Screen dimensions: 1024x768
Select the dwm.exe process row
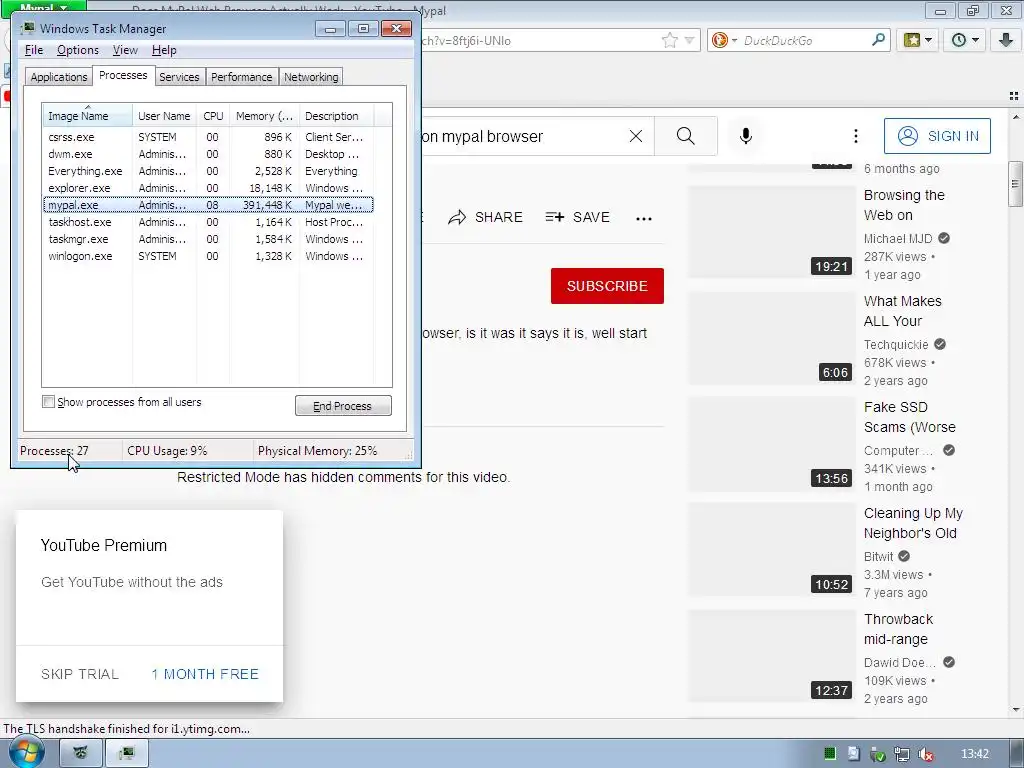point(208,154)
